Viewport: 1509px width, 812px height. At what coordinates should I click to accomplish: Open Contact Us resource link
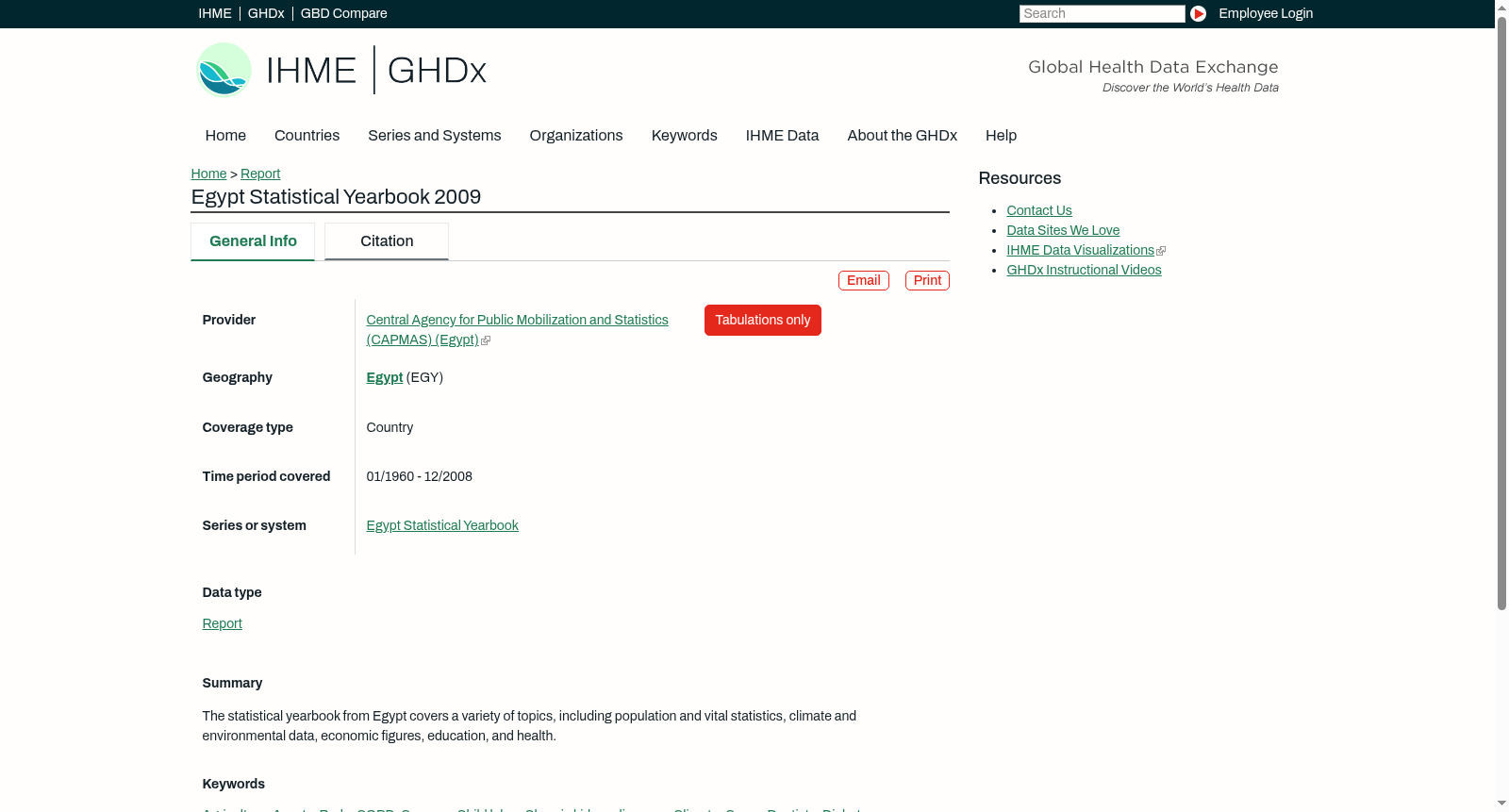1039,210
